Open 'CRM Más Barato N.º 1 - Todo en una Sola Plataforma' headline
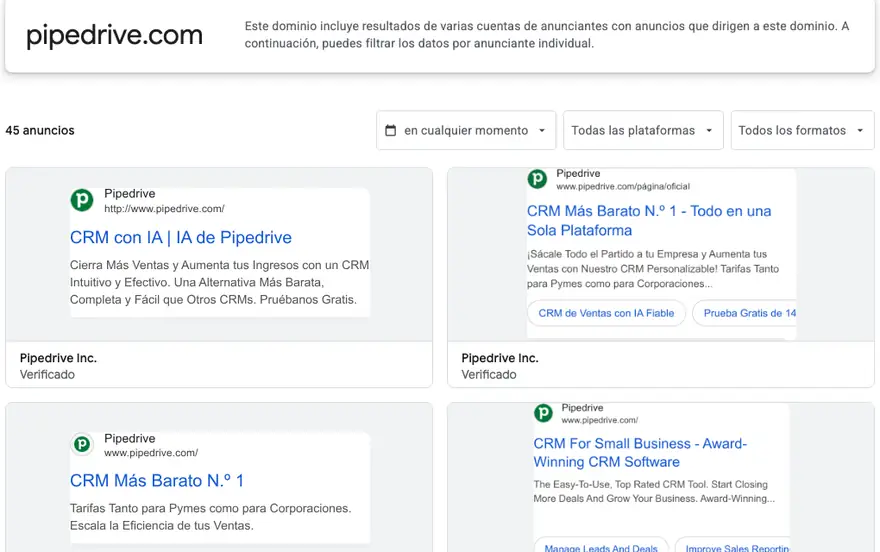The height and width of the screenshot is (552, 880). click(x=649, y=220)
